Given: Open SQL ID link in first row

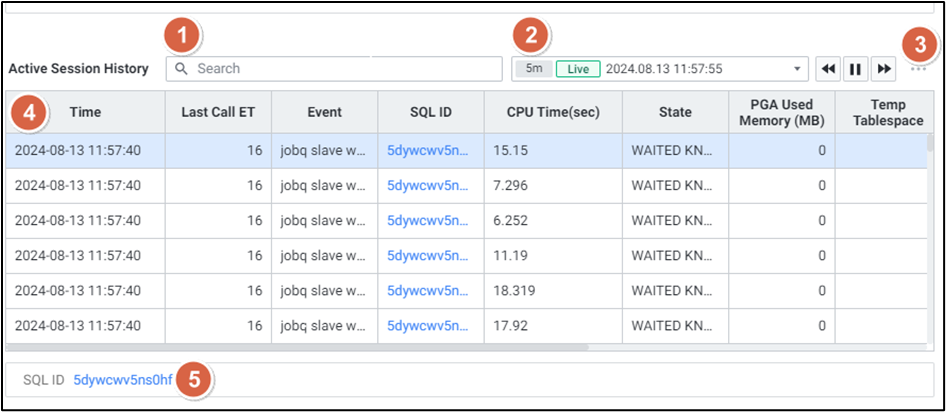Looking at the screenshot, I should [x=427, y=150].
